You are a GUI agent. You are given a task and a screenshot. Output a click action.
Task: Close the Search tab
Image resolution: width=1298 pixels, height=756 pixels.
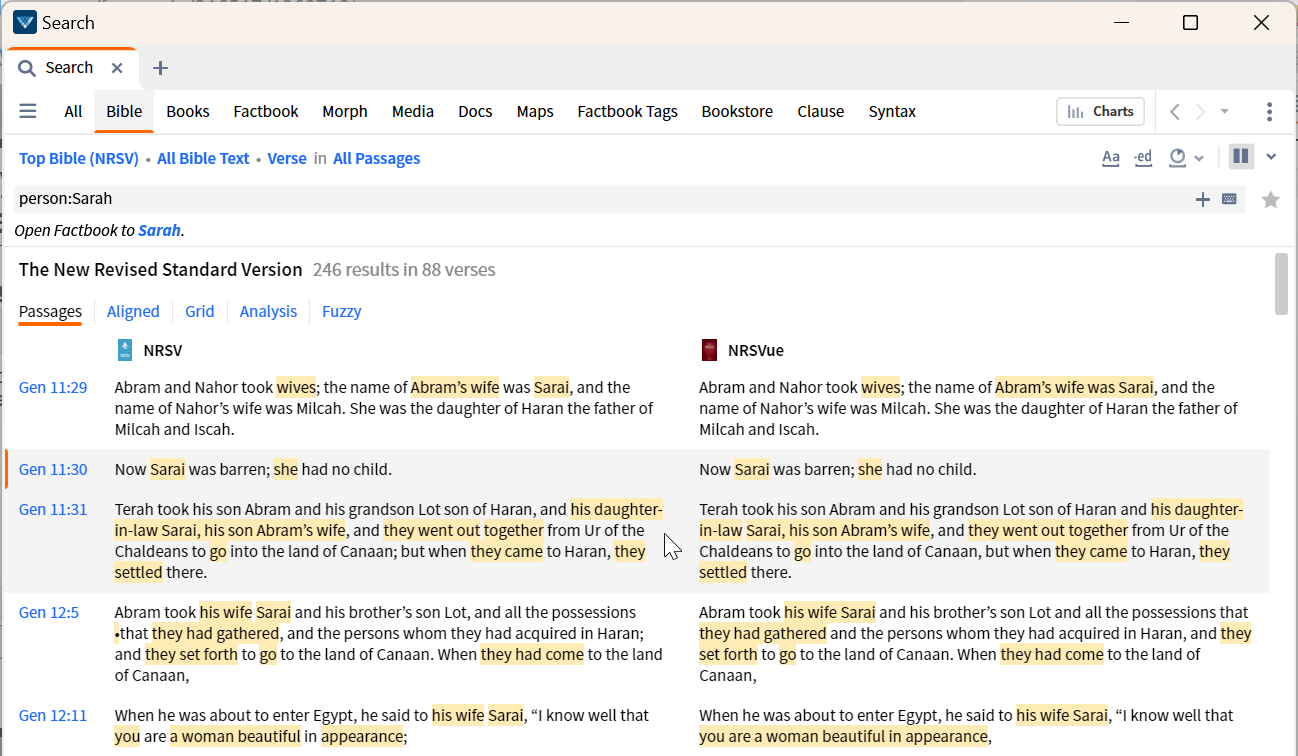(117, 68)
